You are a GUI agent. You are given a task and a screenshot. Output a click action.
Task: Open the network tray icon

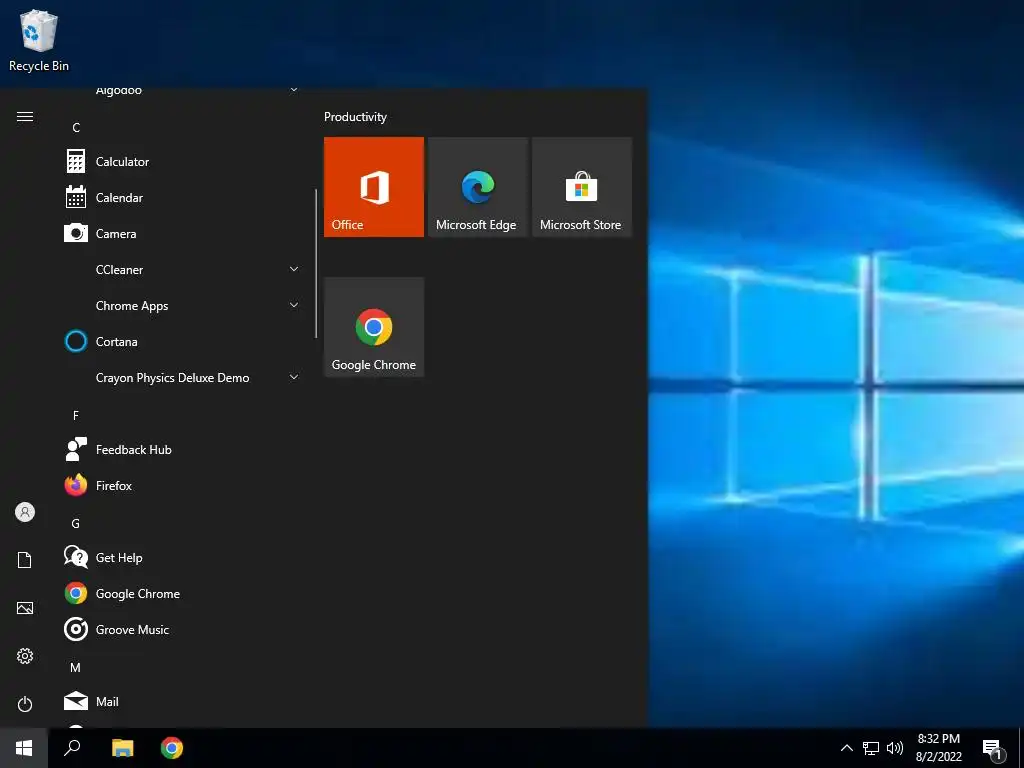(x=871, y=748)
